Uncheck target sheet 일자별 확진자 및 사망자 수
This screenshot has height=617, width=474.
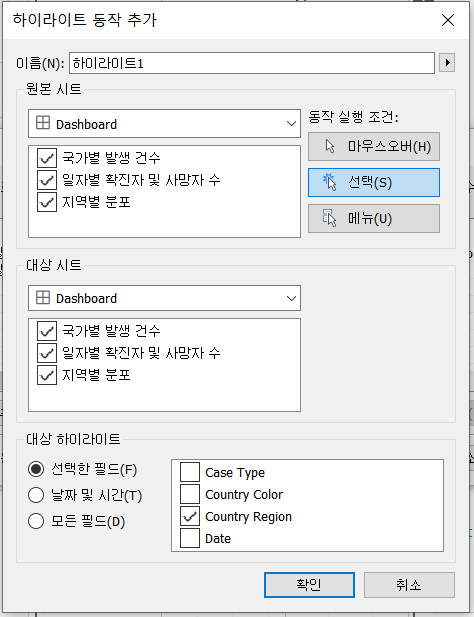coord(47,353)
